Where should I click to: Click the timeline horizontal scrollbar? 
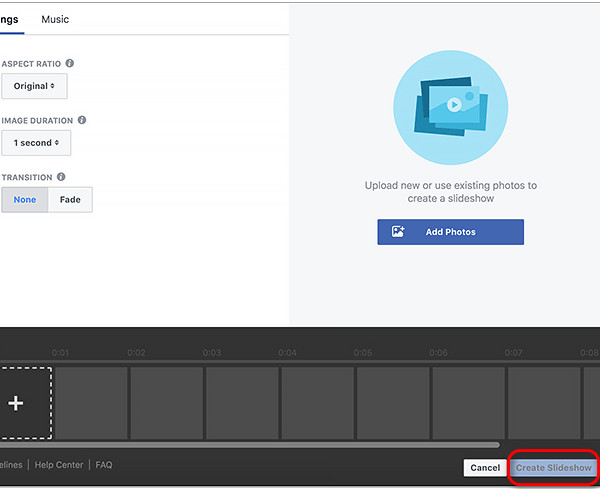click(x=250, y=445)
